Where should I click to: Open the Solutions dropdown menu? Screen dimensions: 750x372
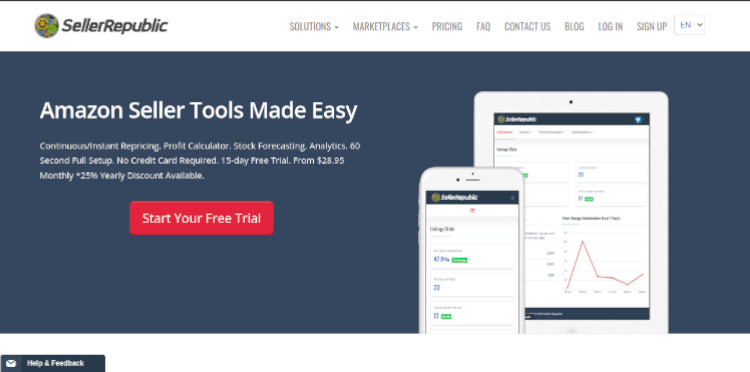pos(314,27)
